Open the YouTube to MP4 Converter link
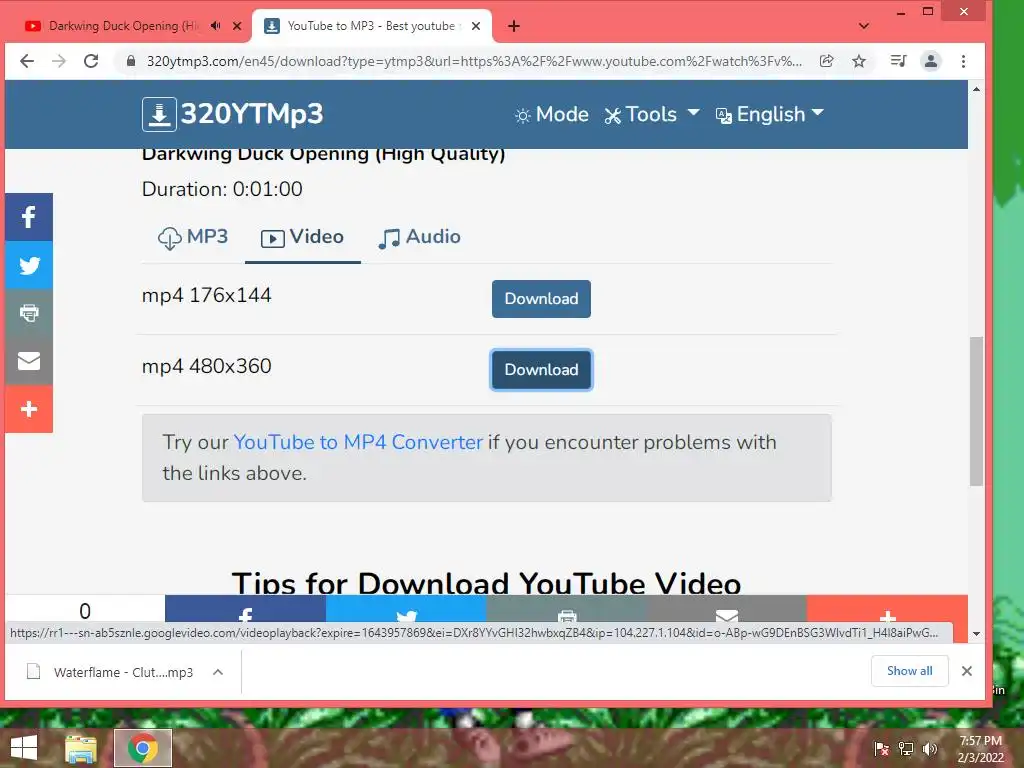1024x768 pixels. pos(358,442)
